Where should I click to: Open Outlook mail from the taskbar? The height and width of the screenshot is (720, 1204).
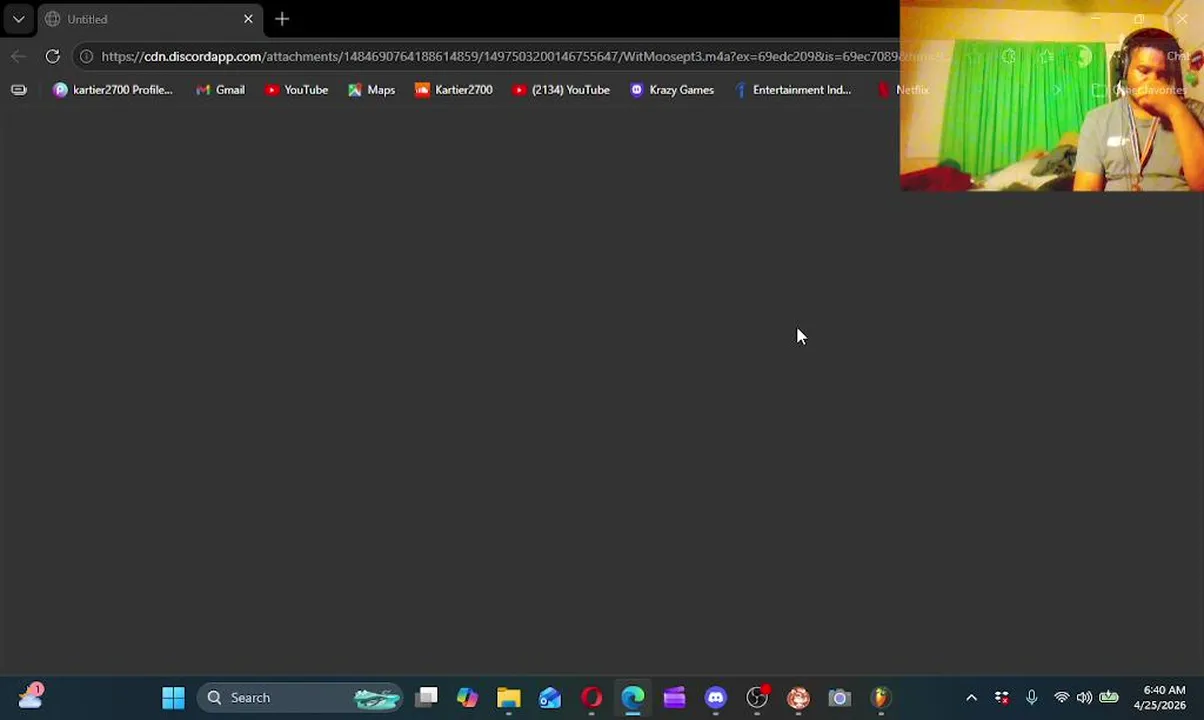tap(550, 697)
